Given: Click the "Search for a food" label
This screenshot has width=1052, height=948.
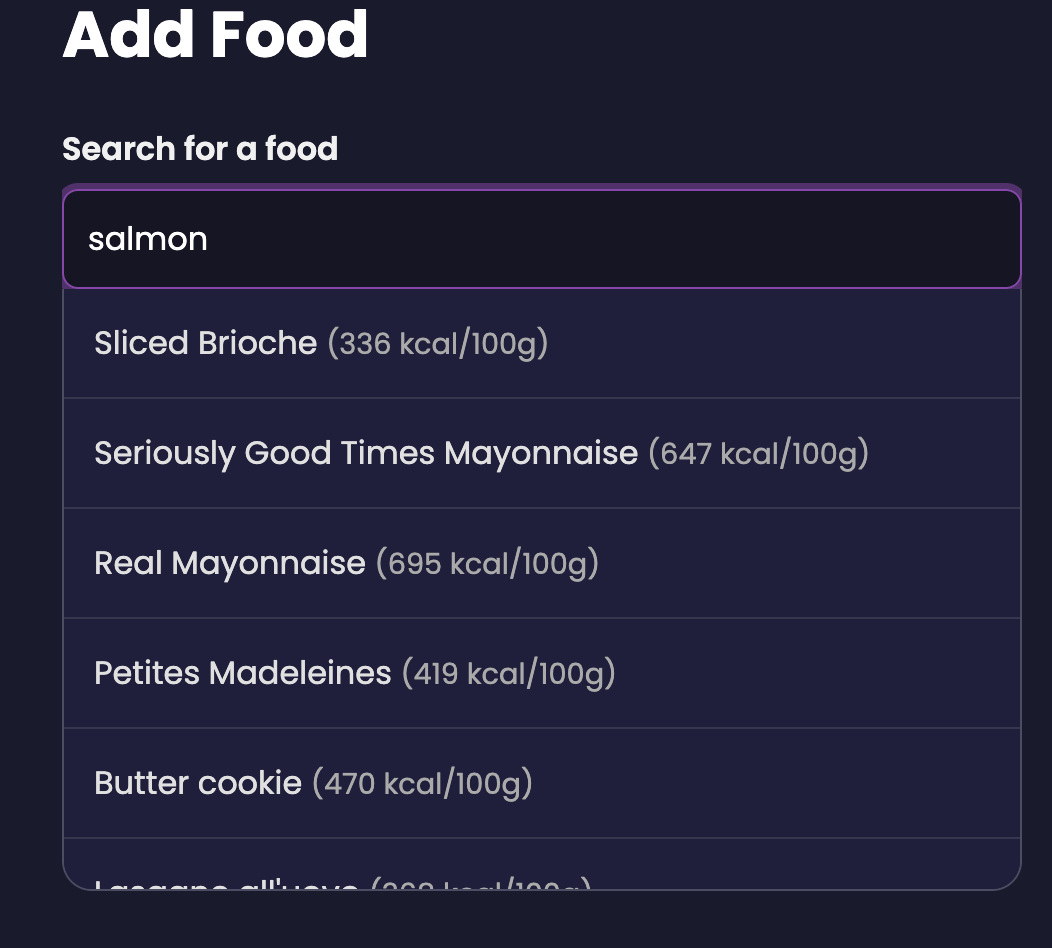Looking at the screenshot, I should click(x=200, y=149).
